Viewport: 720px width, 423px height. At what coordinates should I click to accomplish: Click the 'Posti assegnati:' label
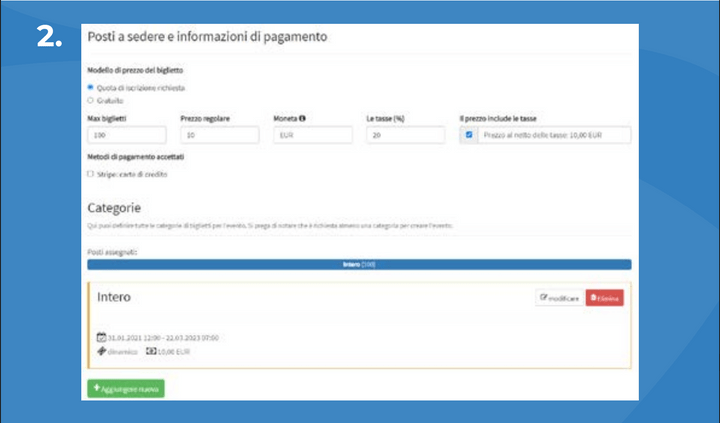[x=112, y=252]
